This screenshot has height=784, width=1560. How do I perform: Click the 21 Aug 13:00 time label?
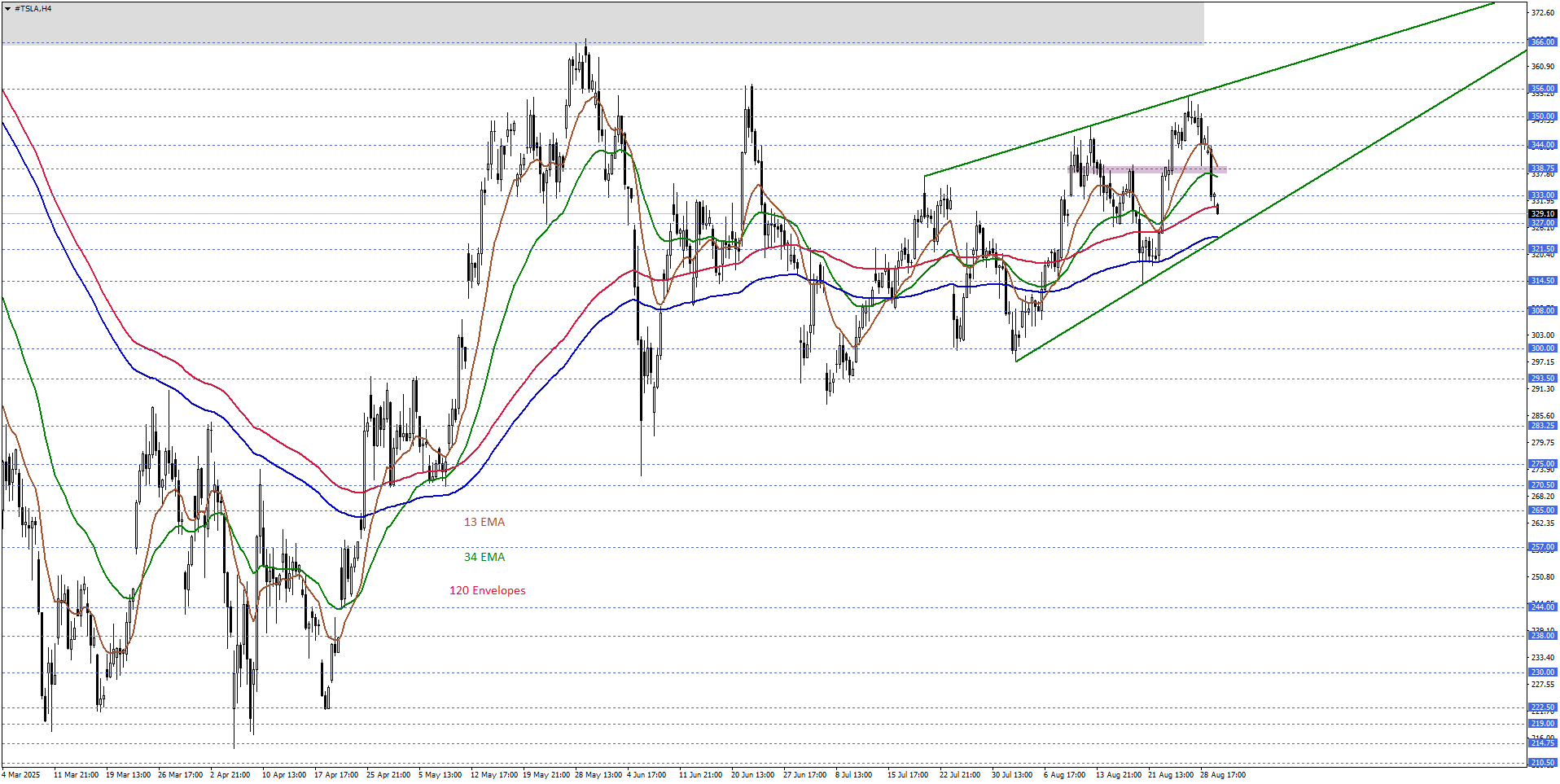1171,775
